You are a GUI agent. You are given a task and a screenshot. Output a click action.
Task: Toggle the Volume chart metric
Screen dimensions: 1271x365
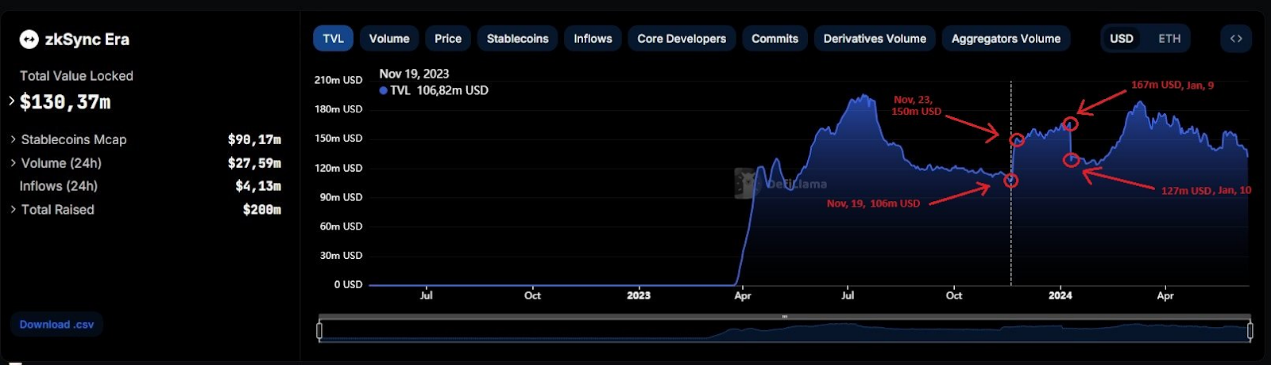pyautogui.click(x=389, y=39)
